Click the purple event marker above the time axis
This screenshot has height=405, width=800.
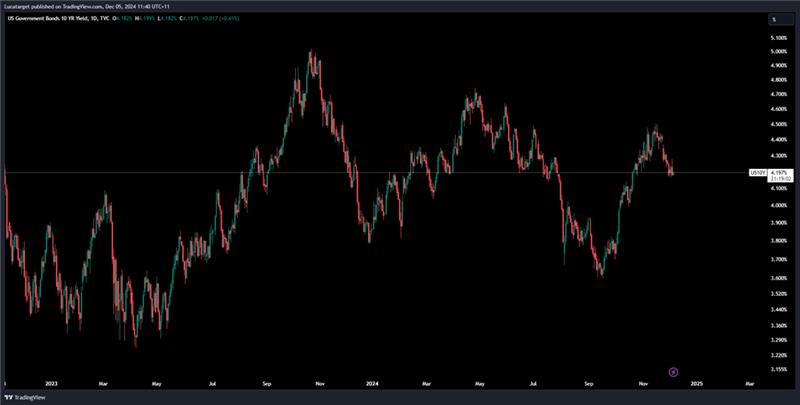[x=673, y=372]
